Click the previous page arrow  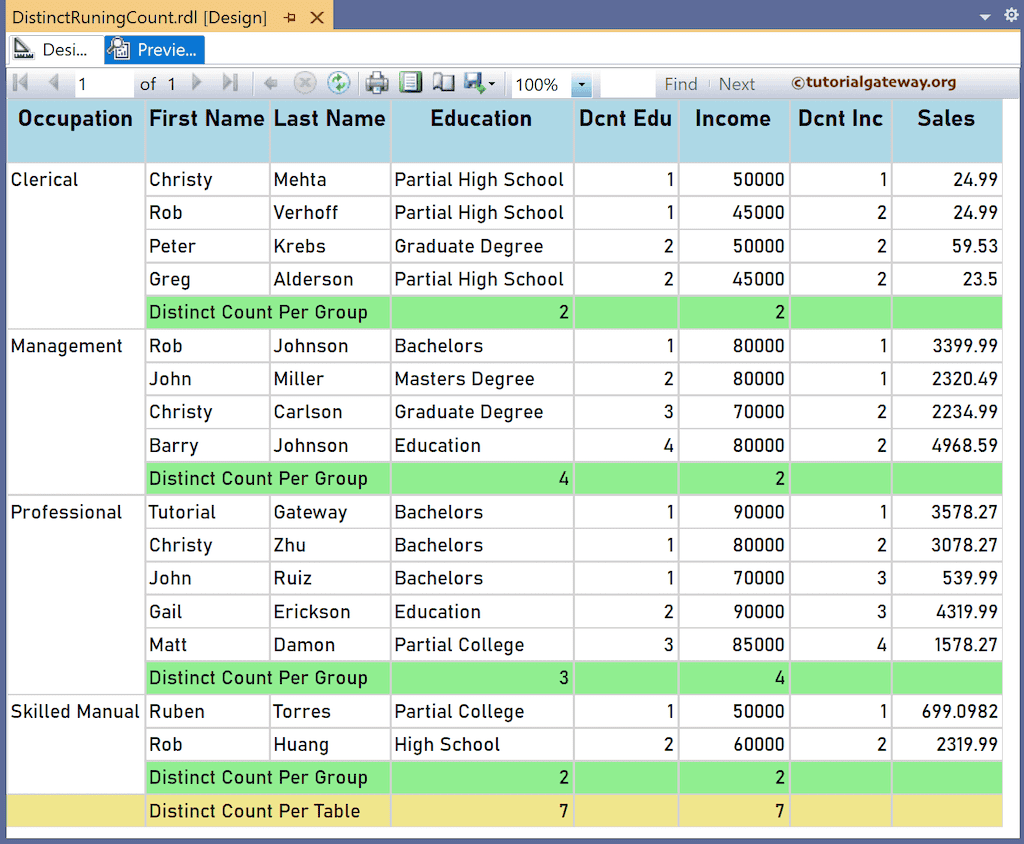coord(53,84)
